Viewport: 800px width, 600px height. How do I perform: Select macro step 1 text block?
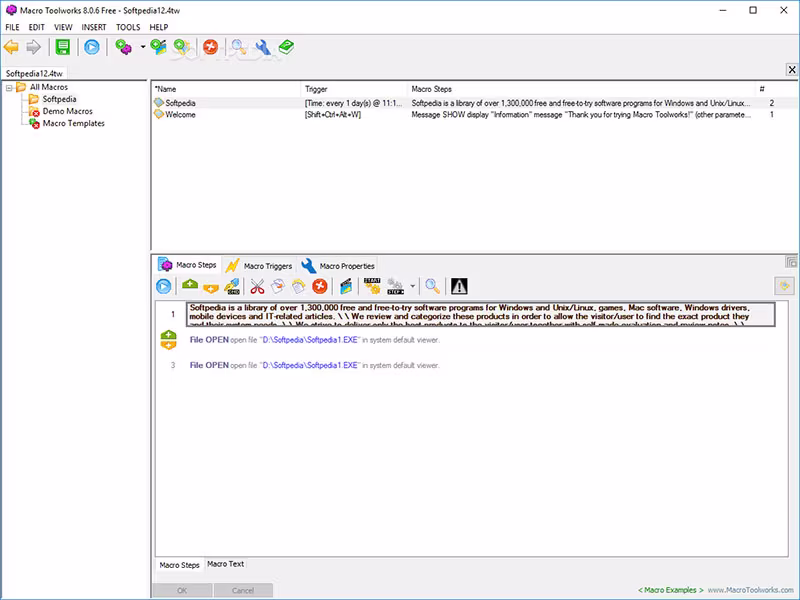point(481,314)
